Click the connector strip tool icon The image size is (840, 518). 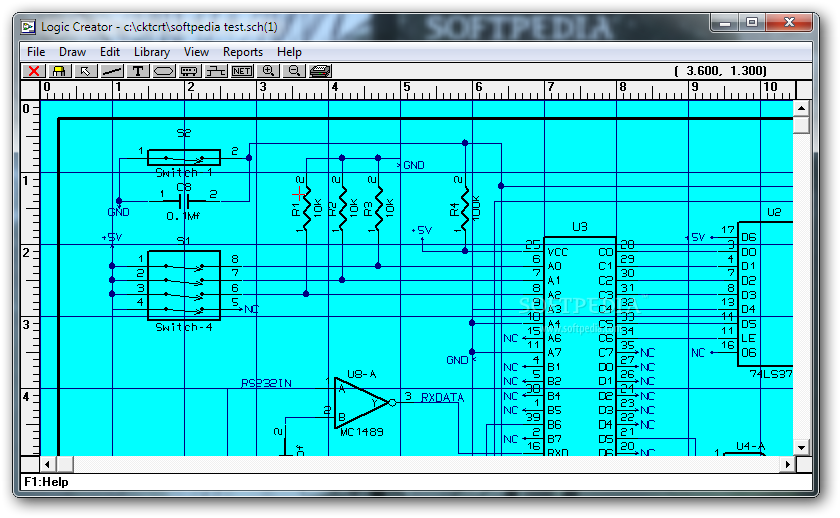coord(190,71)
